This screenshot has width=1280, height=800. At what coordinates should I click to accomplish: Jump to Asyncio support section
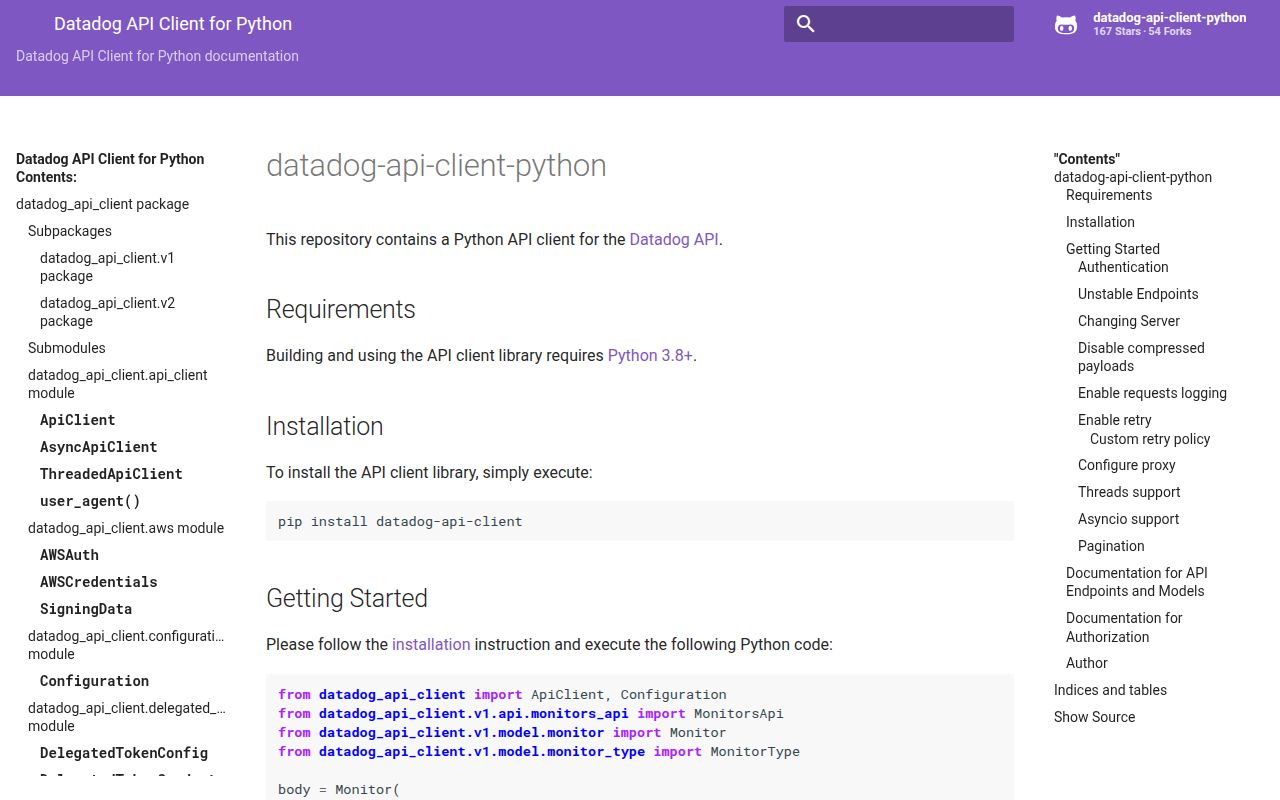pyautogui.click(x=1128, y=519)
